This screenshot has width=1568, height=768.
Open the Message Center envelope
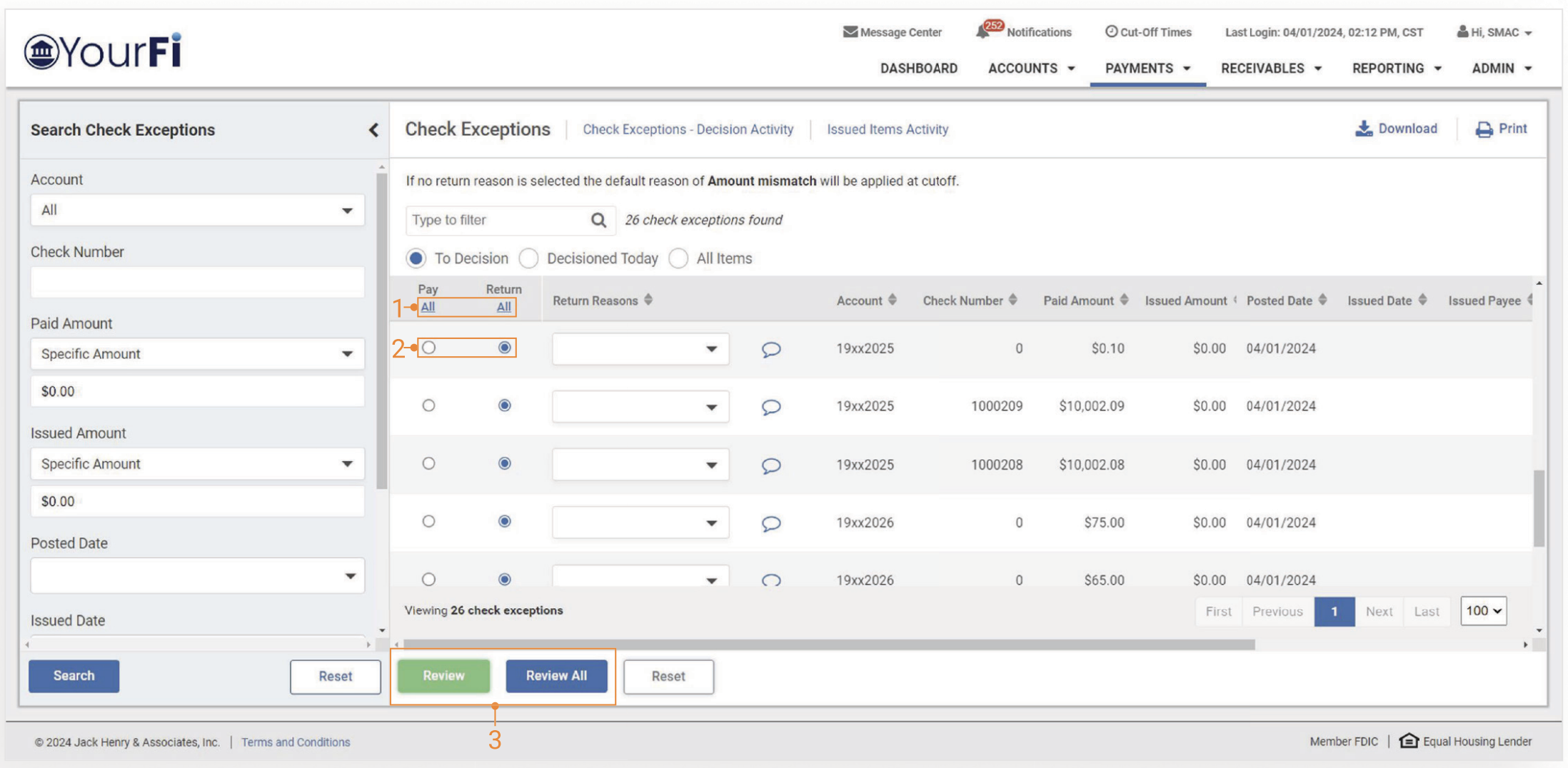click(x=850, y=32)
